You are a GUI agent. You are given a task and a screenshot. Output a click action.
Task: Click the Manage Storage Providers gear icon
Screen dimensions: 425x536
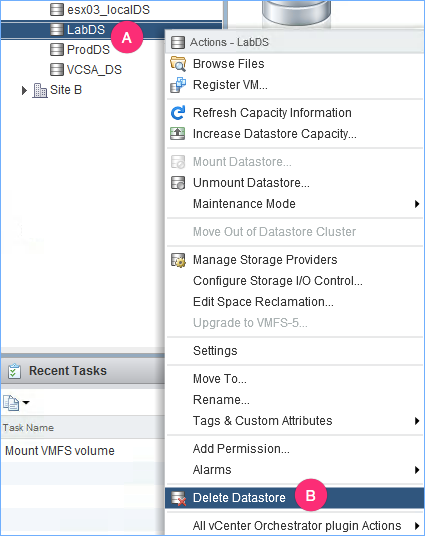coord(178,260)
